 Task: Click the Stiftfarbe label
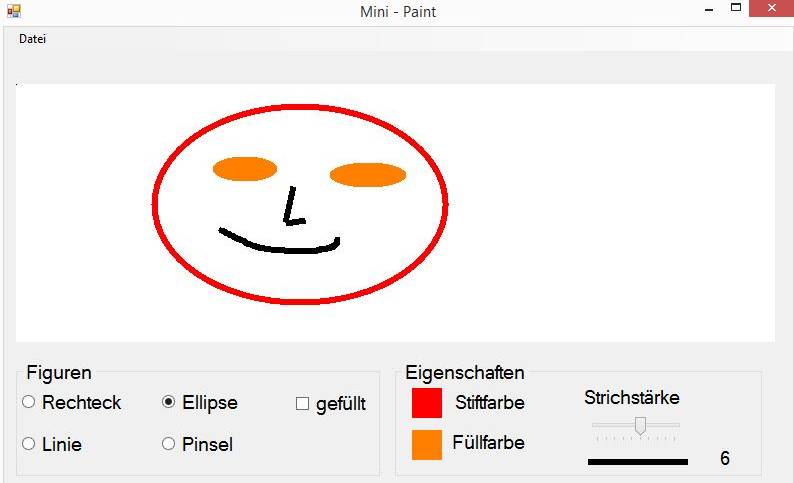coord(490,403)
